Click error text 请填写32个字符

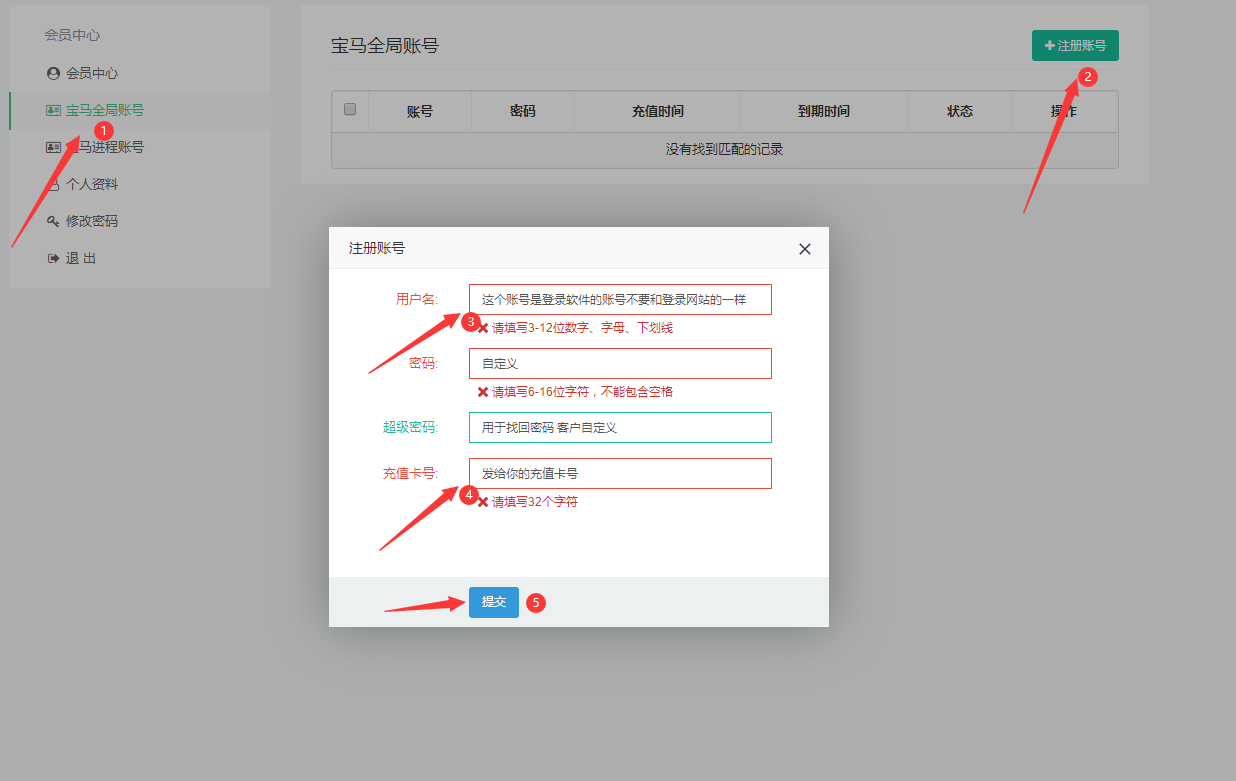point(535,502)
